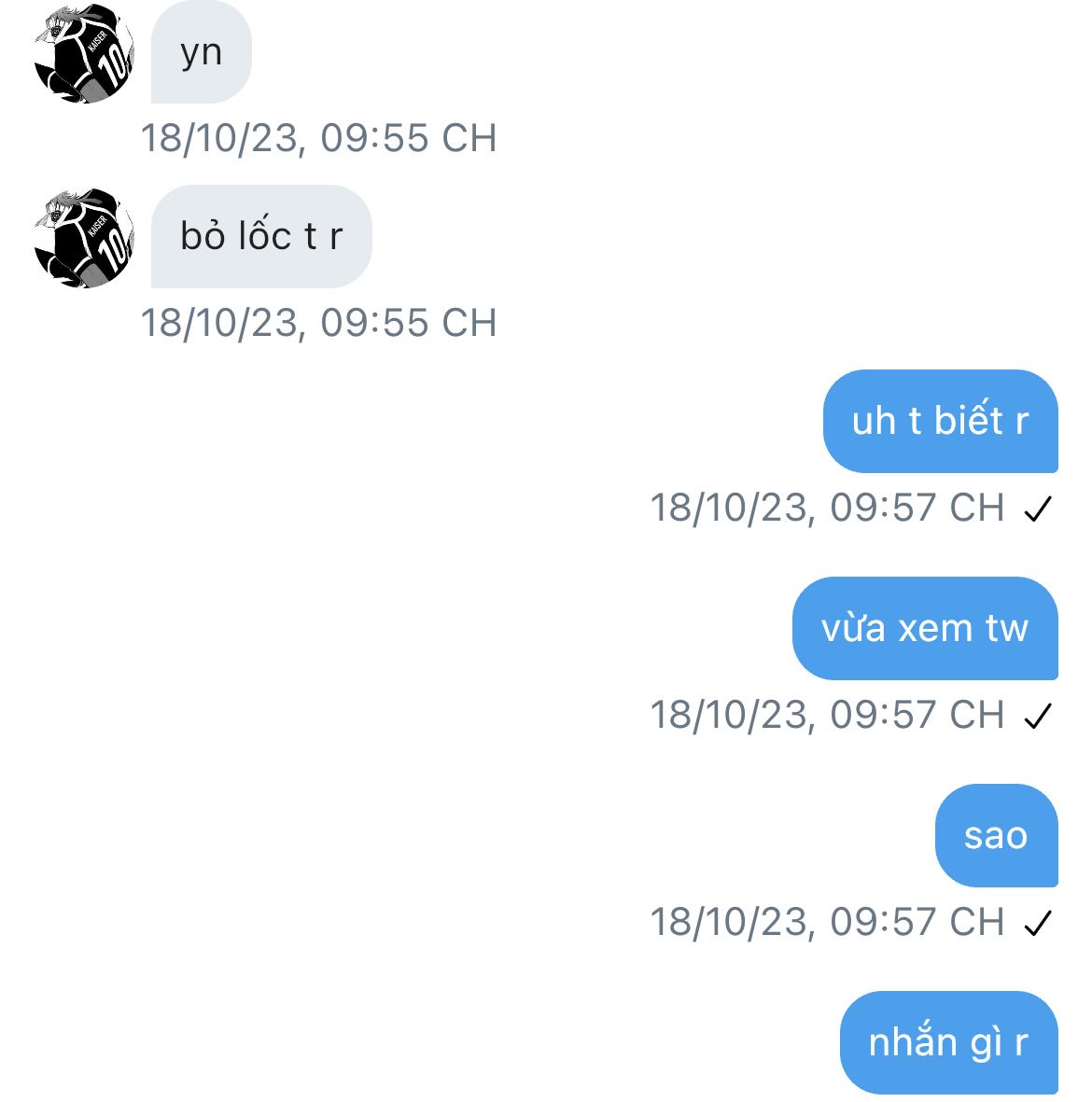Click 09:57 CH timestamp under "uh t biết r"
The height and width of the screenshot is (1102, 1092).
(827, 509)
